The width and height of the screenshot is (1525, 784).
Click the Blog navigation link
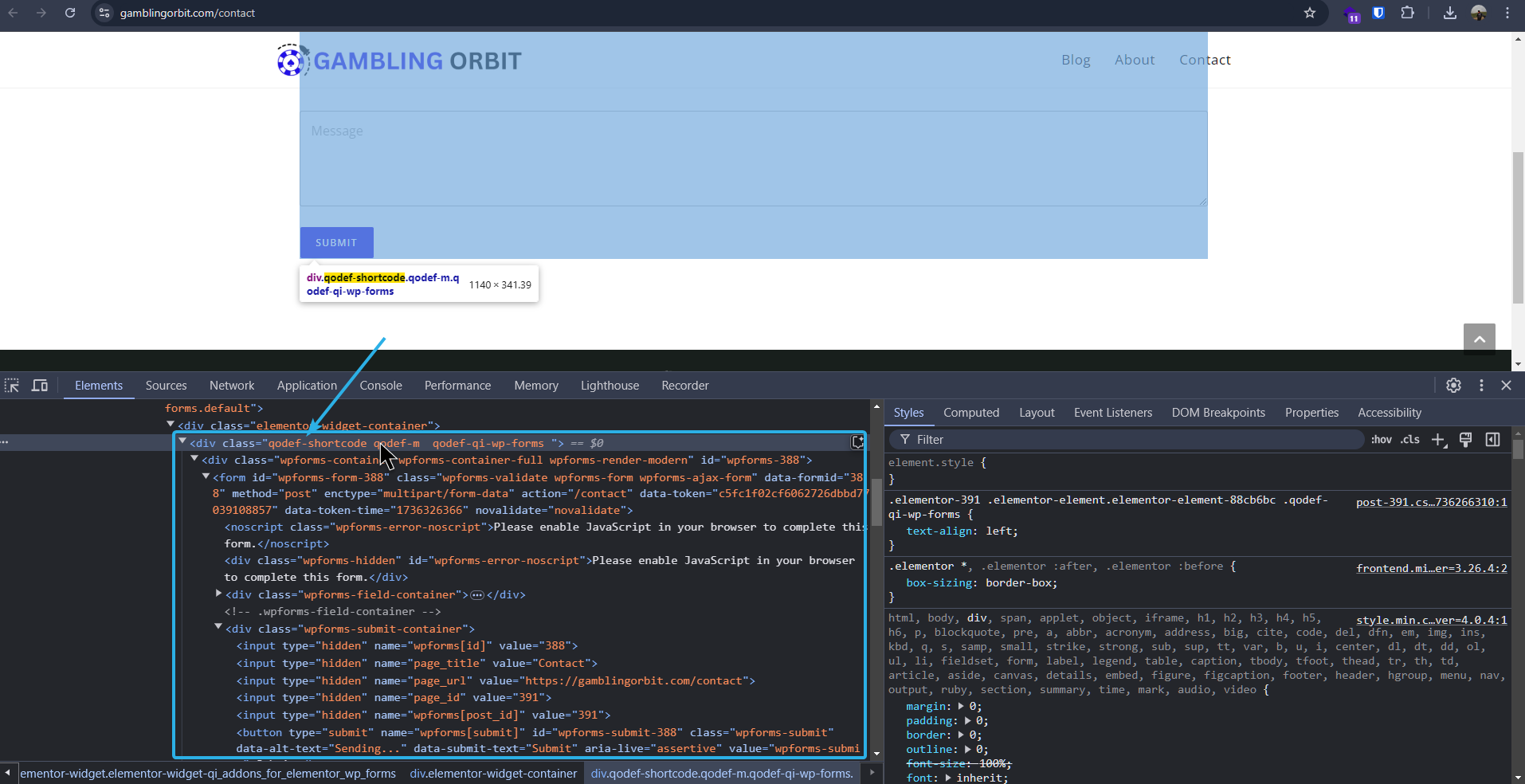1076,60
